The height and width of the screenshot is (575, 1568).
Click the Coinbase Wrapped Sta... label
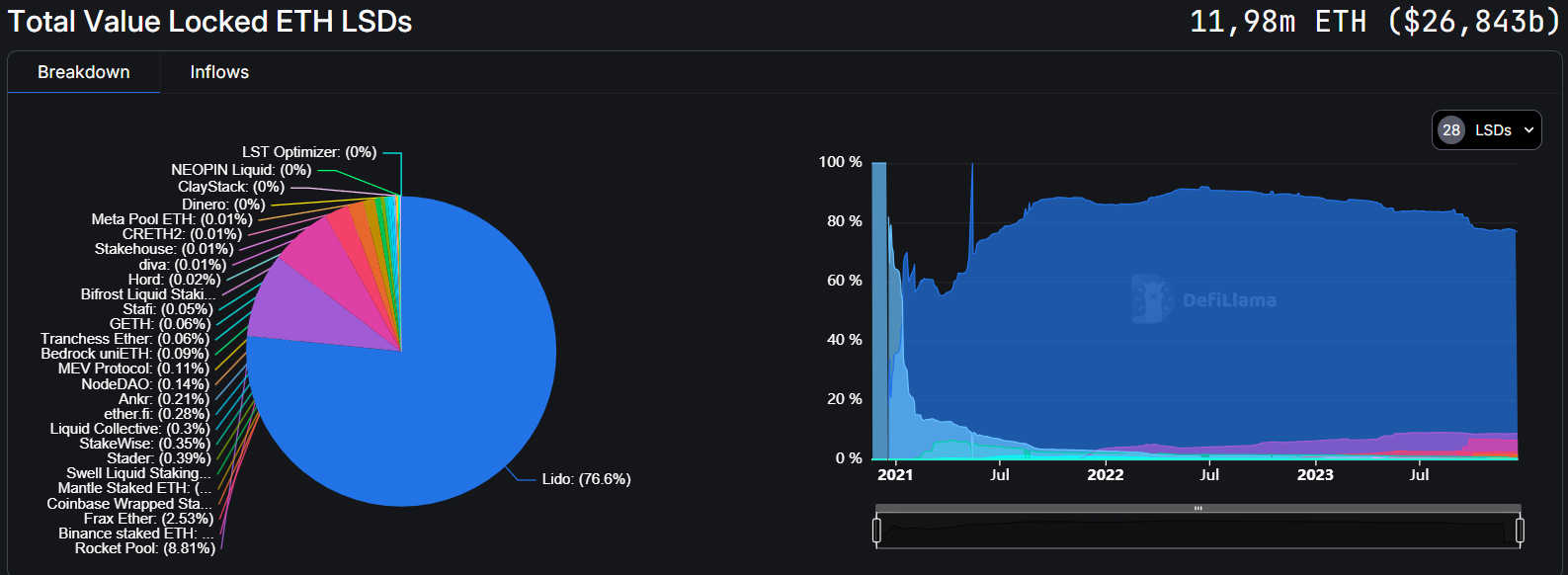coord(128,504)
